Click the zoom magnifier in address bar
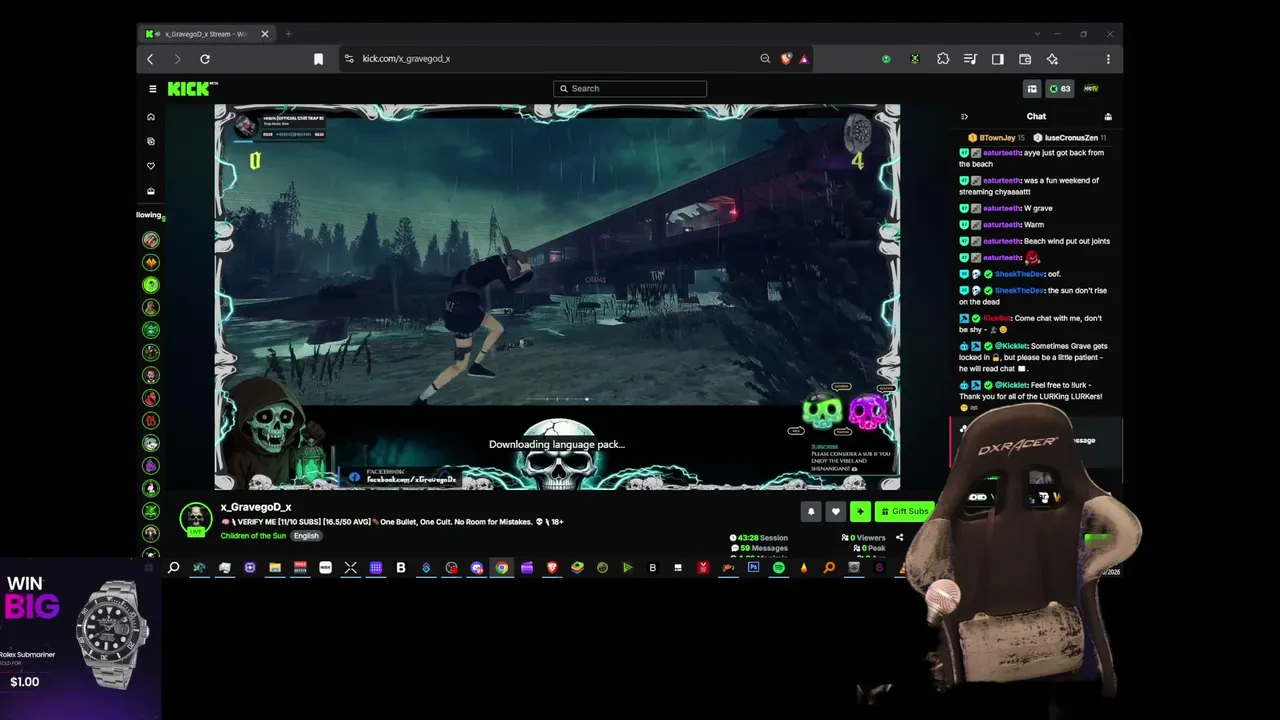Viewport: 1280px width, 720px height. (765, 59)
